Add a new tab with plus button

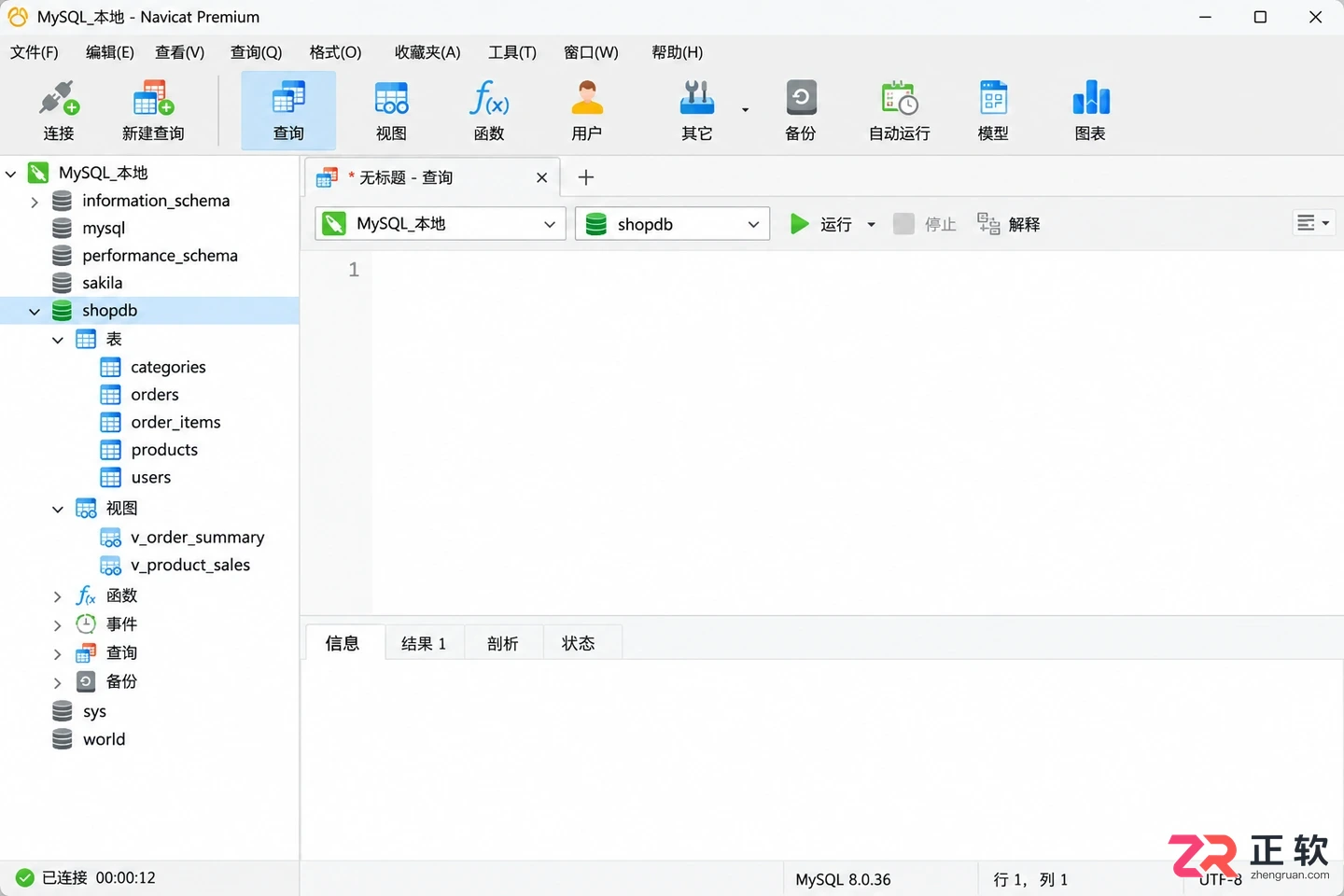tap(586, 177)
